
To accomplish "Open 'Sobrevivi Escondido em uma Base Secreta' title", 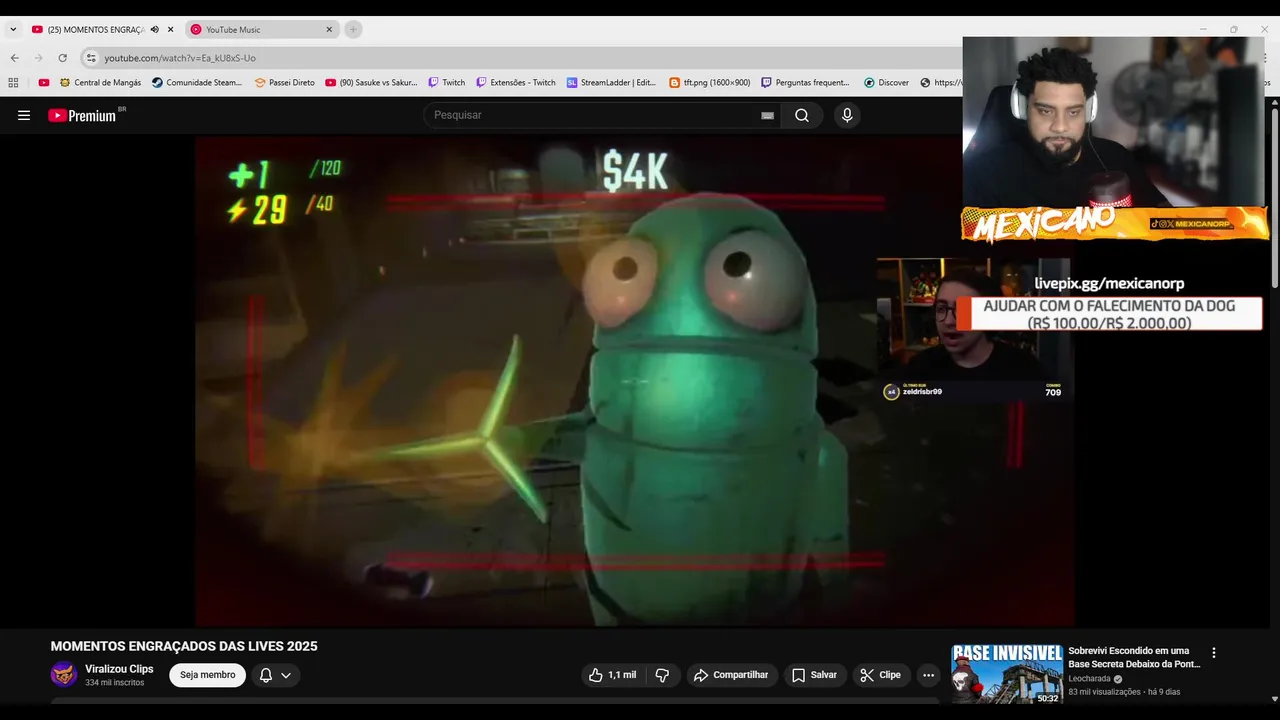I will coord(1135,657).
